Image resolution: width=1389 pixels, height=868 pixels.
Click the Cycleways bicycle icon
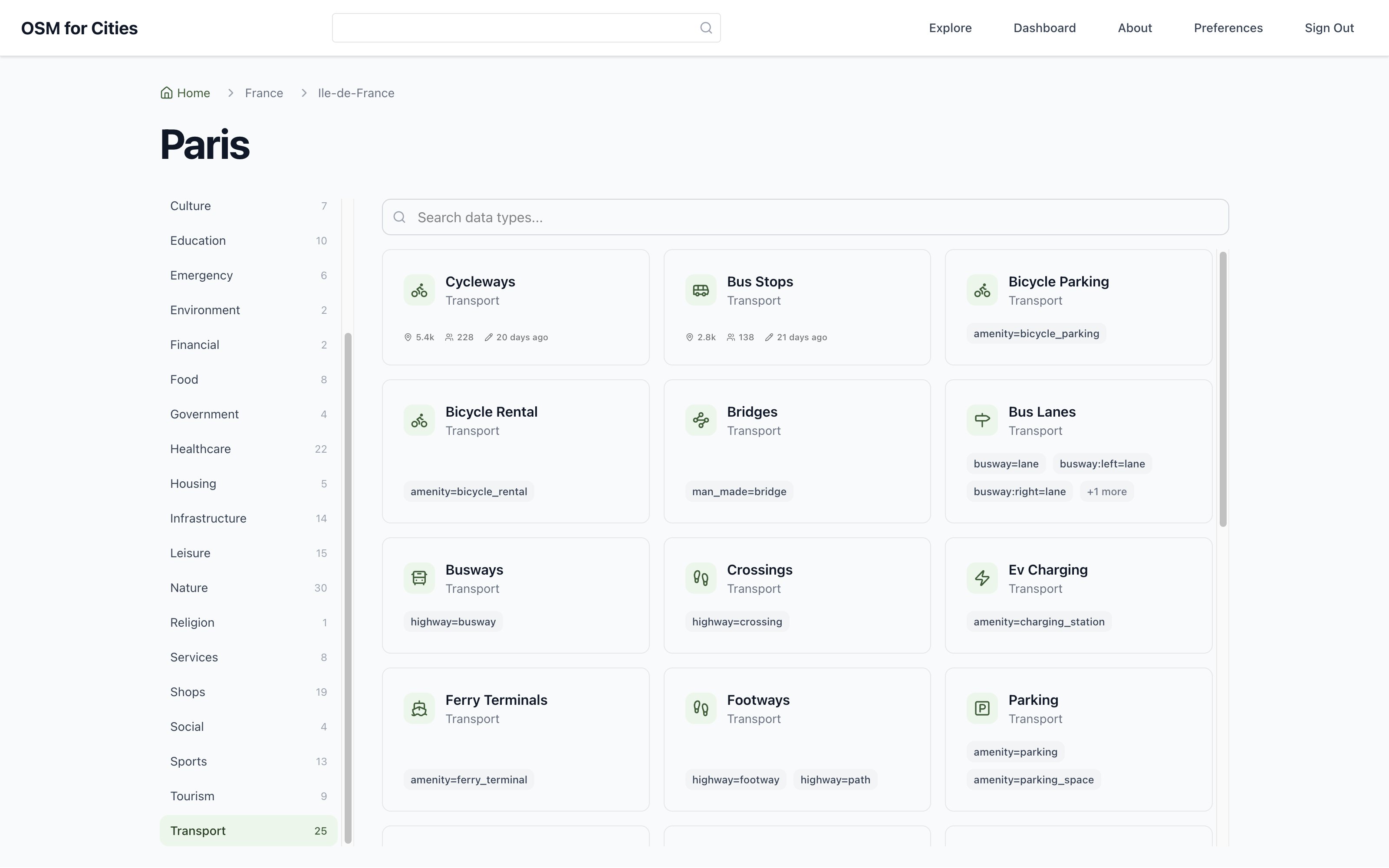tap(419, 290)
